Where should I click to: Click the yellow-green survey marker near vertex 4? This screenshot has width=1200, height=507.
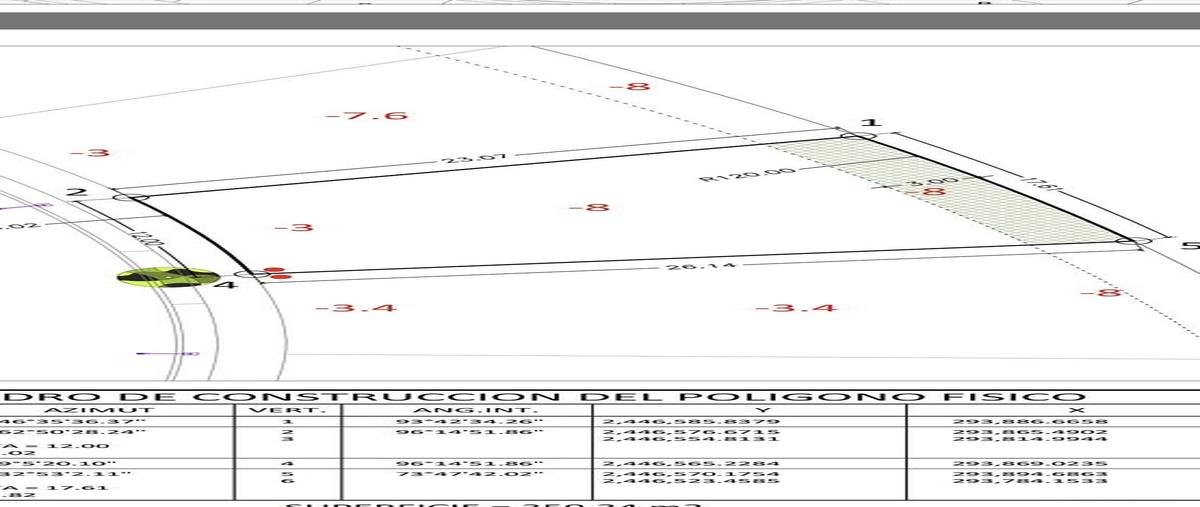[x=167, y=277]
